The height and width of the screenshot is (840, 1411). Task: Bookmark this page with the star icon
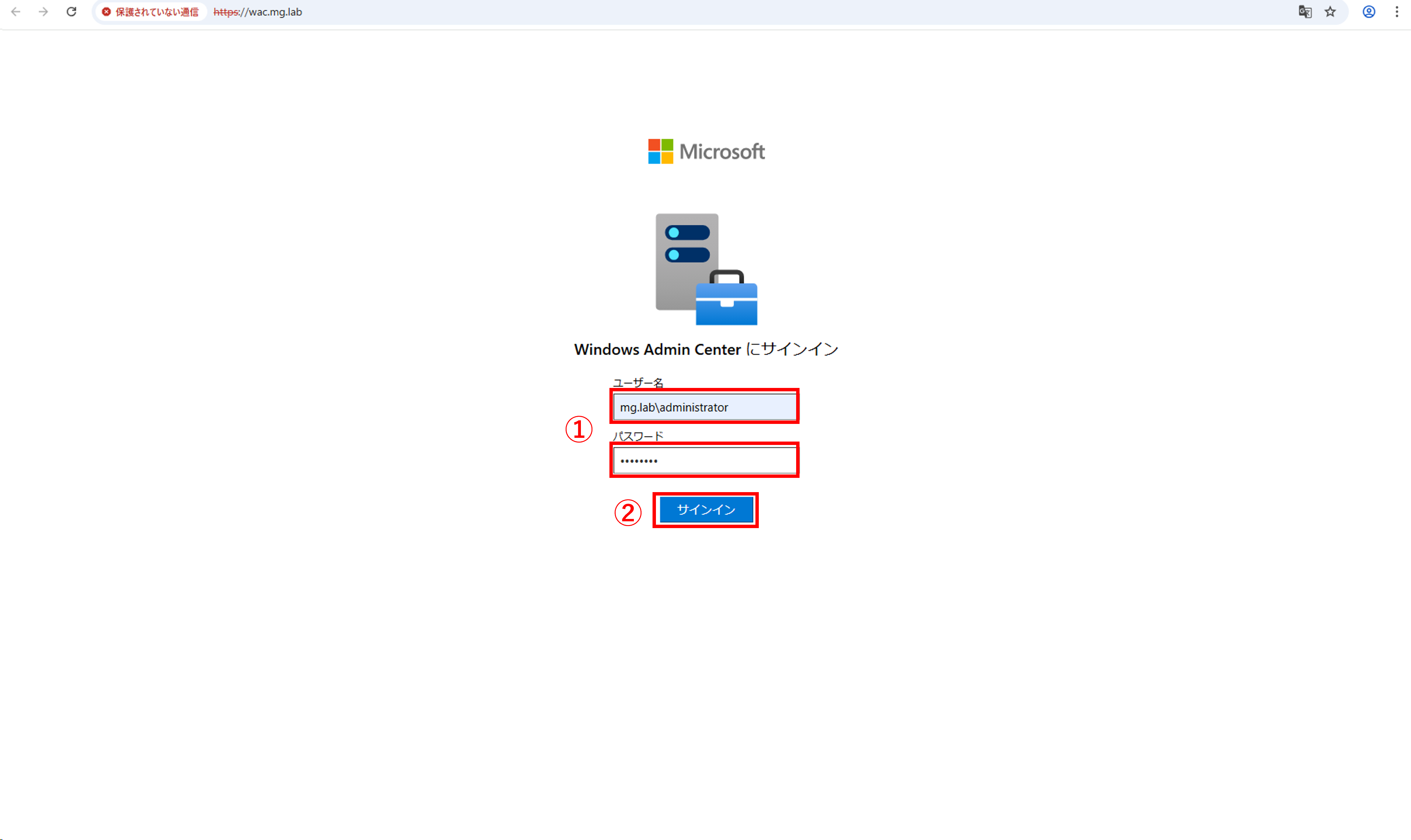point(1331,12)
